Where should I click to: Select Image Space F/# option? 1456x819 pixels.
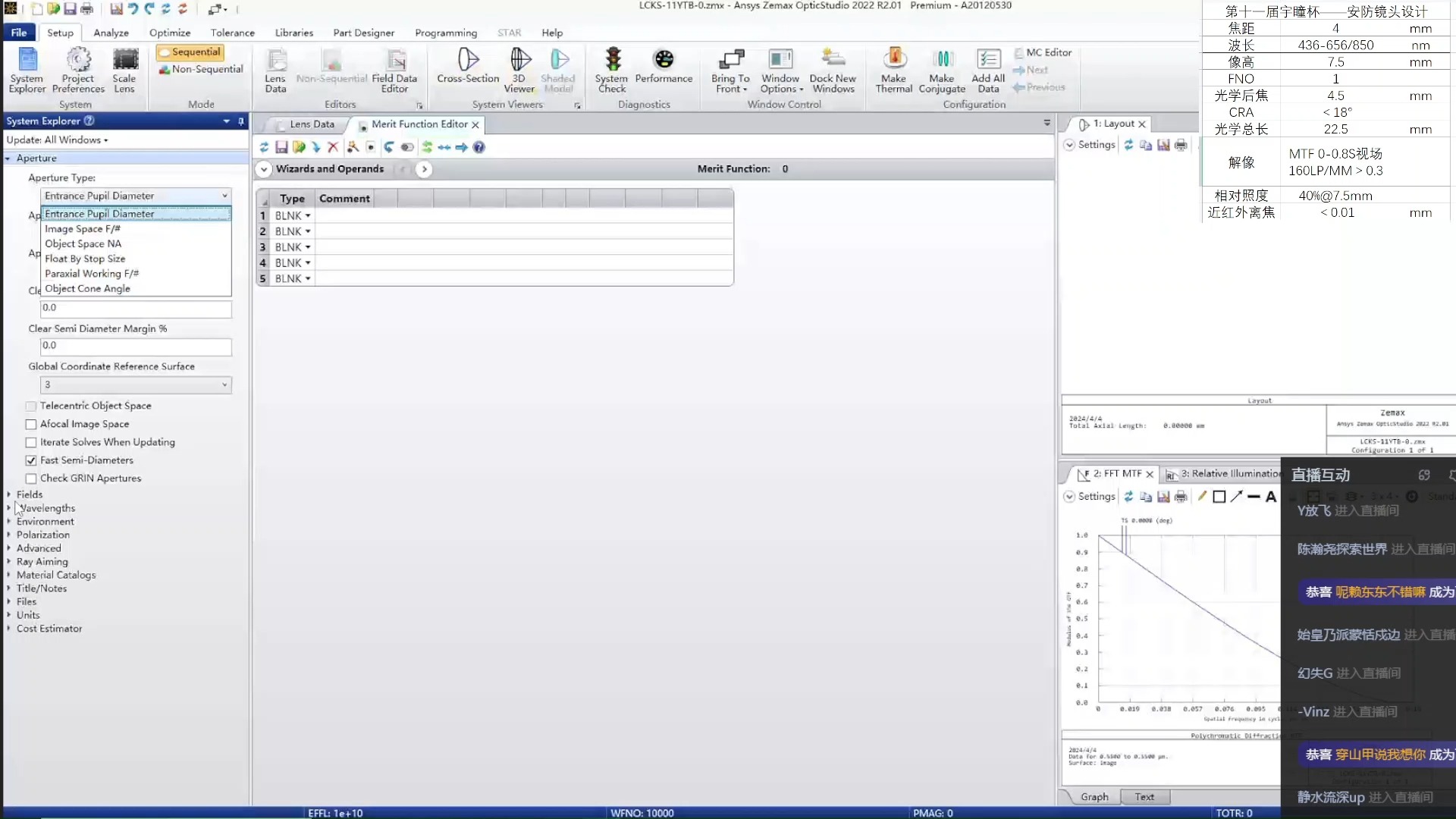click(83, 229)
